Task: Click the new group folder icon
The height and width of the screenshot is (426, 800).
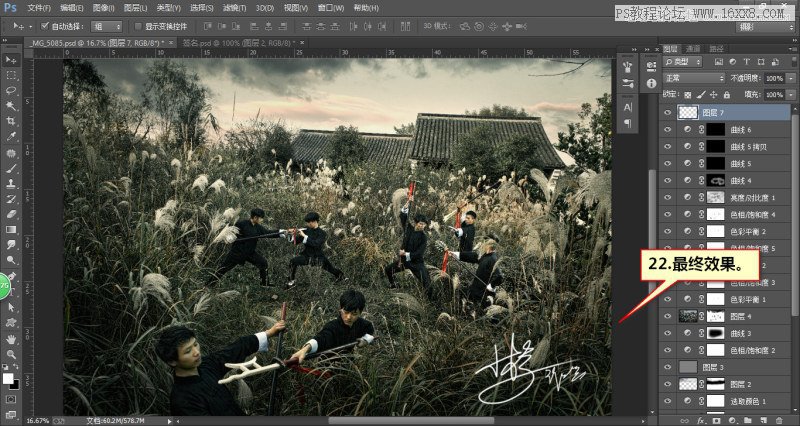Action: 747,421
